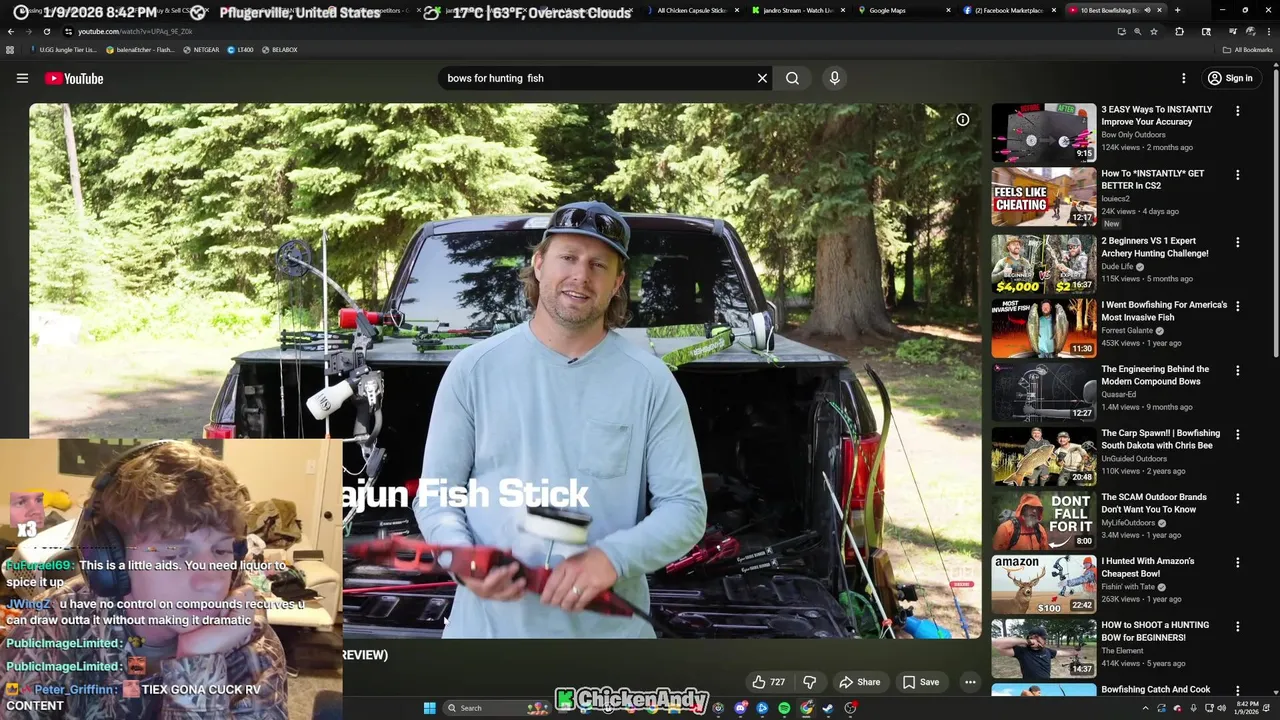Open the YouTube hamburger guide menu
Viewport: 1280px width, 720px height.
(x=22, y=78)
